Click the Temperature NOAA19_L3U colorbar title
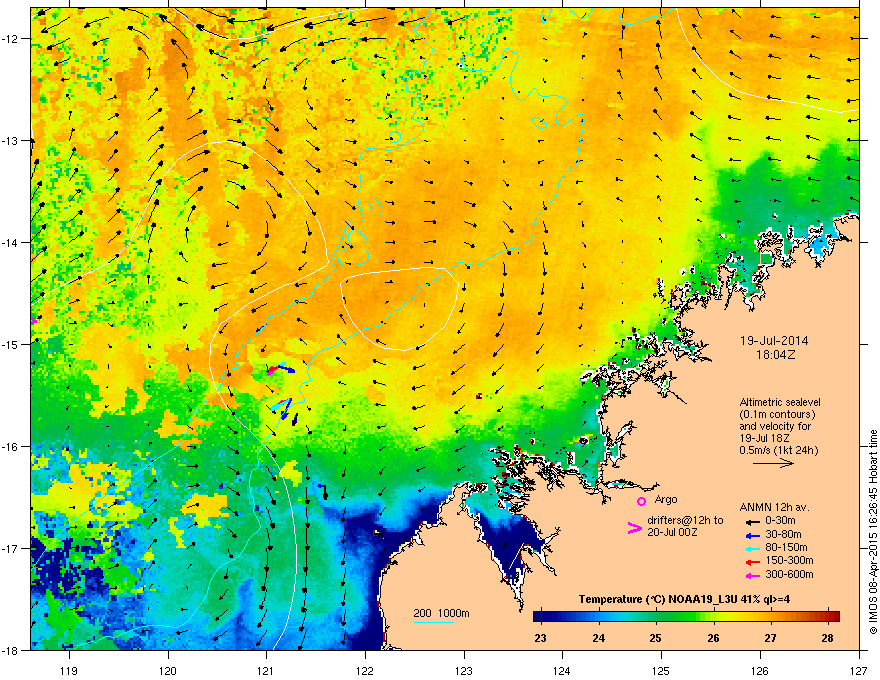The height and width of the screenshot is (680, 880). (684, 599)
